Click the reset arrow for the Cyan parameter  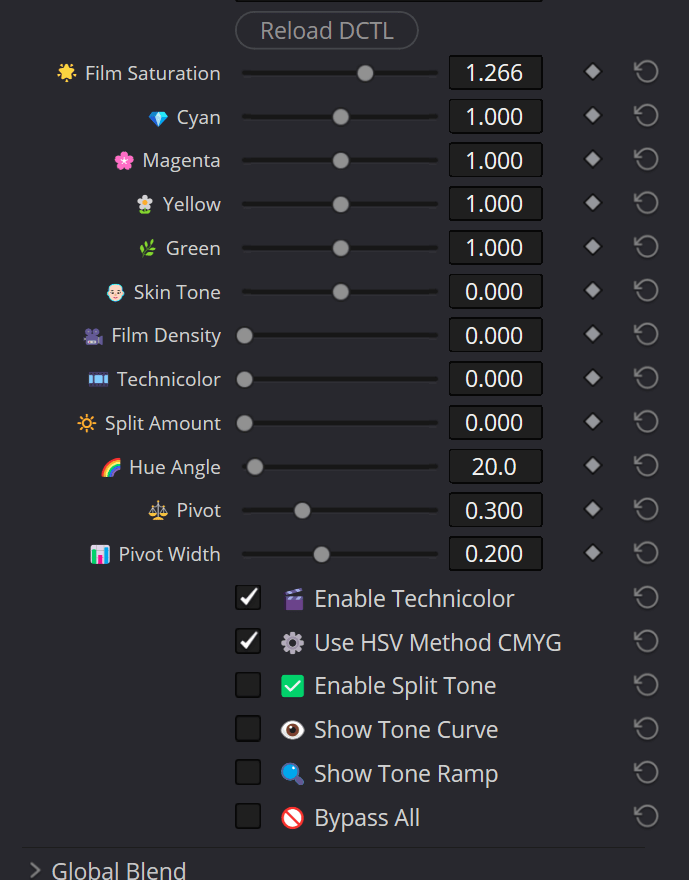click(x=645, y=115)
